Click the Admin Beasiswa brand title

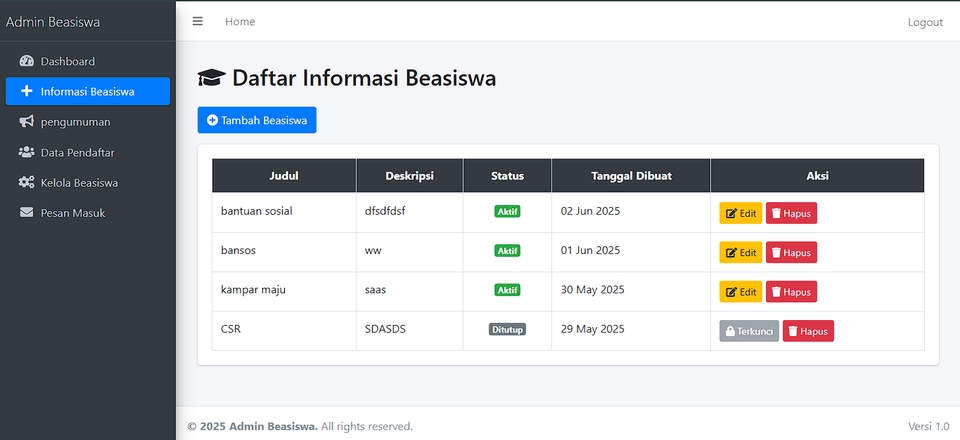pos(53,21)
